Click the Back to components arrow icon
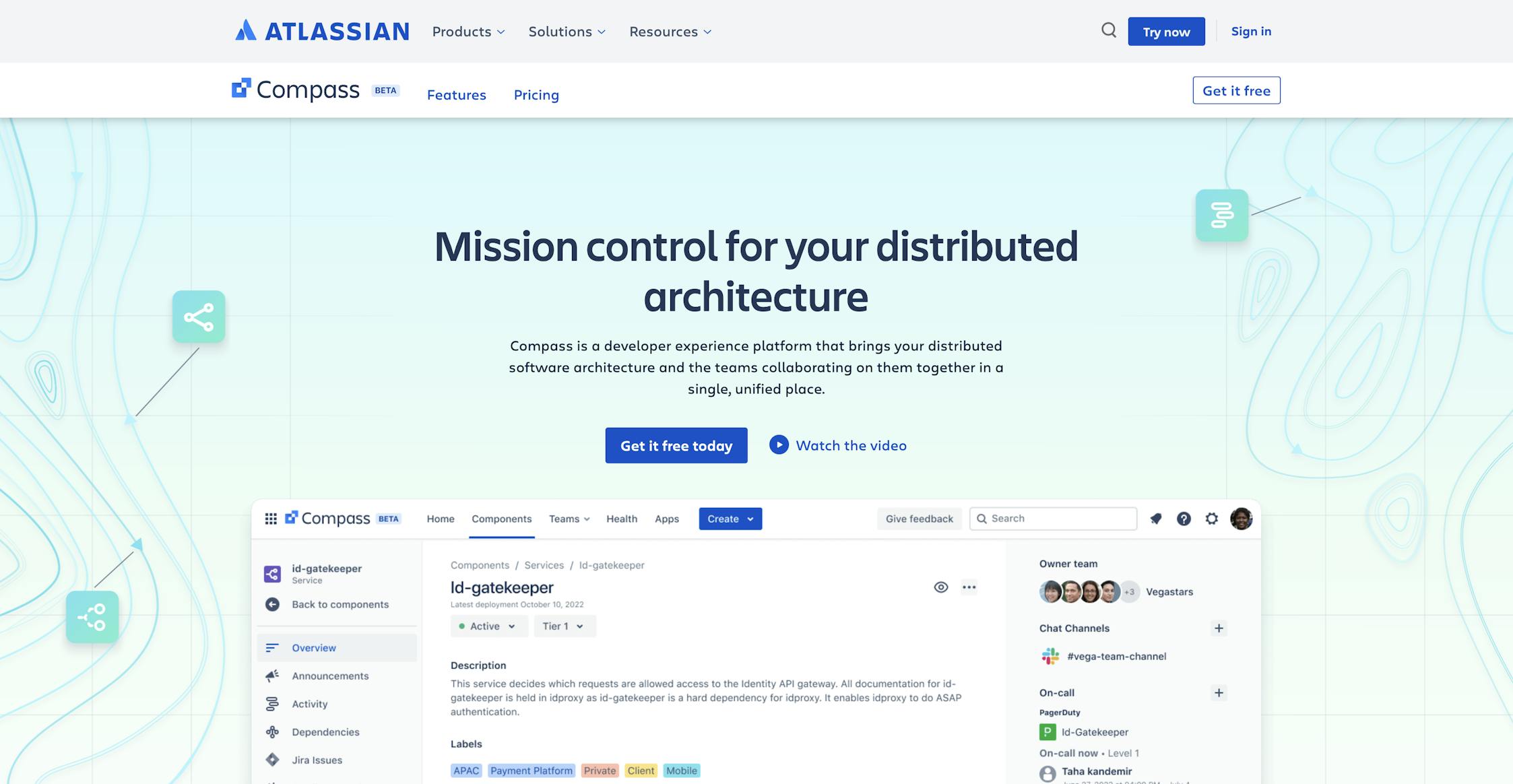 click(x=272, y=604)
